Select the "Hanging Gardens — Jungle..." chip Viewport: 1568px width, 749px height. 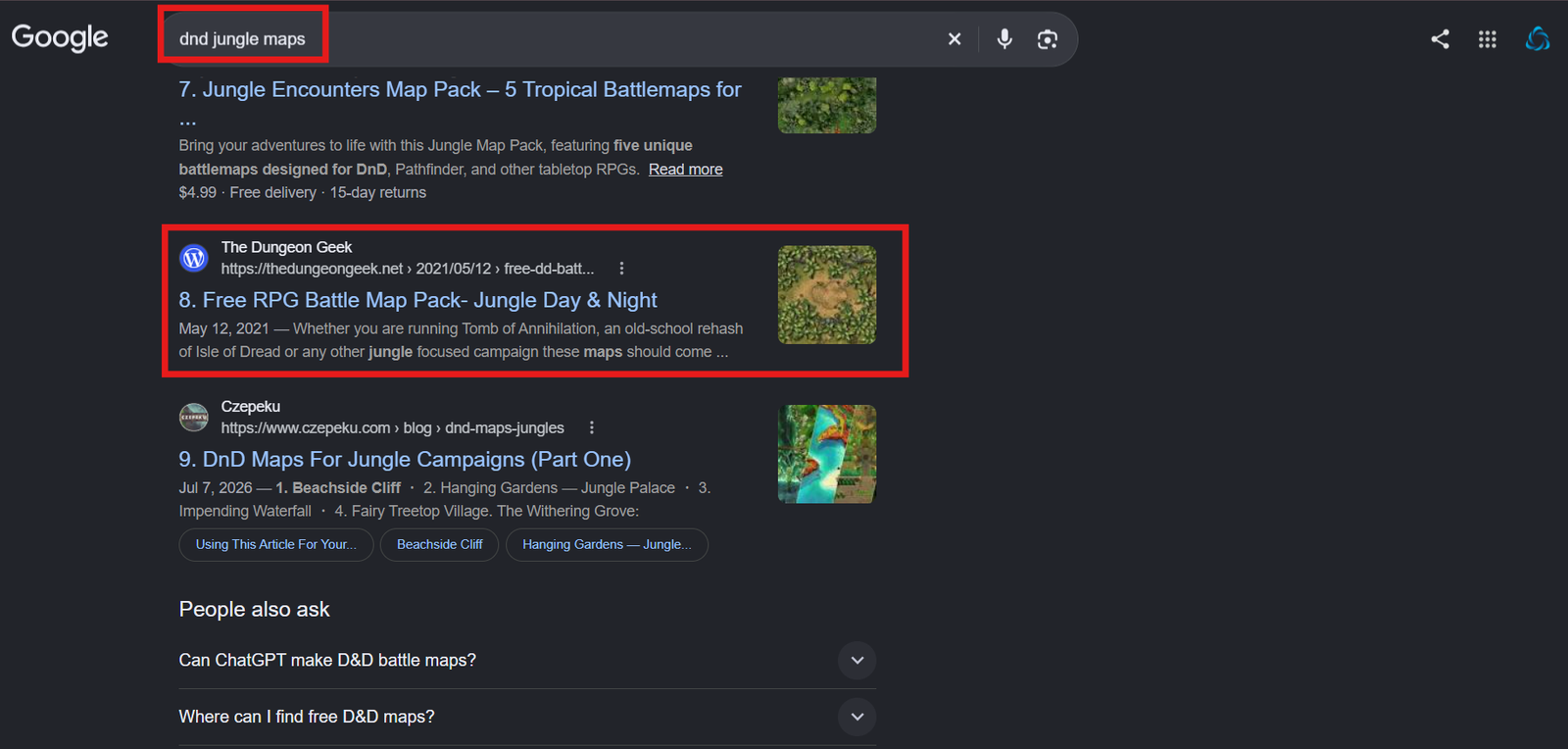[607, 545]
